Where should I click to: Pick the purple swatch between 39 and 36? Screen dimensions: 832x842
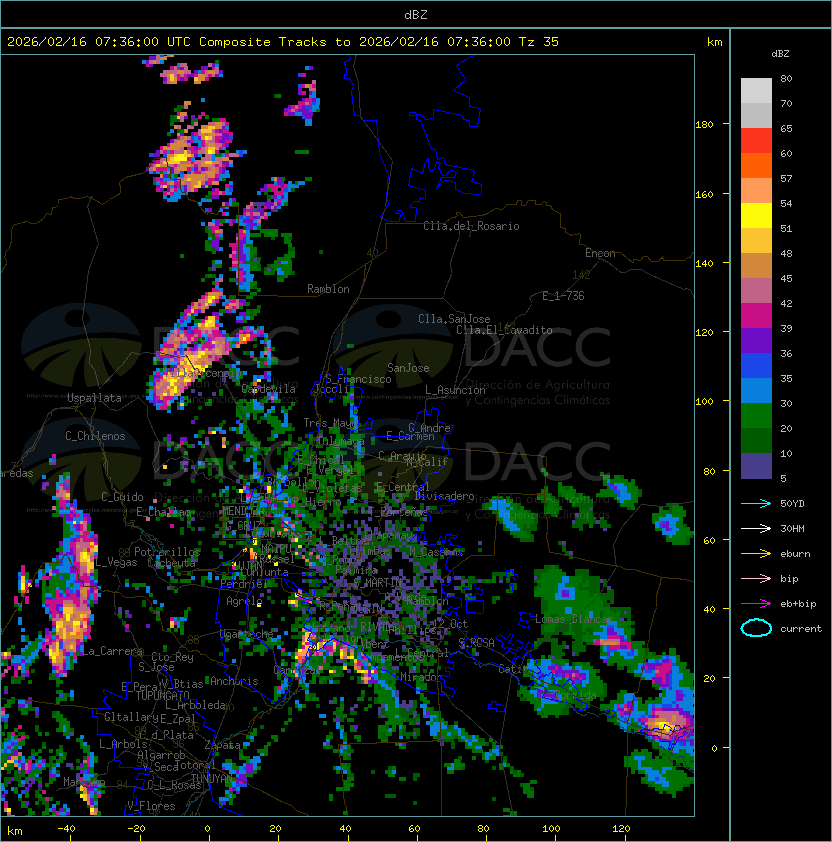pyautogui.click(x=756, y=340)
